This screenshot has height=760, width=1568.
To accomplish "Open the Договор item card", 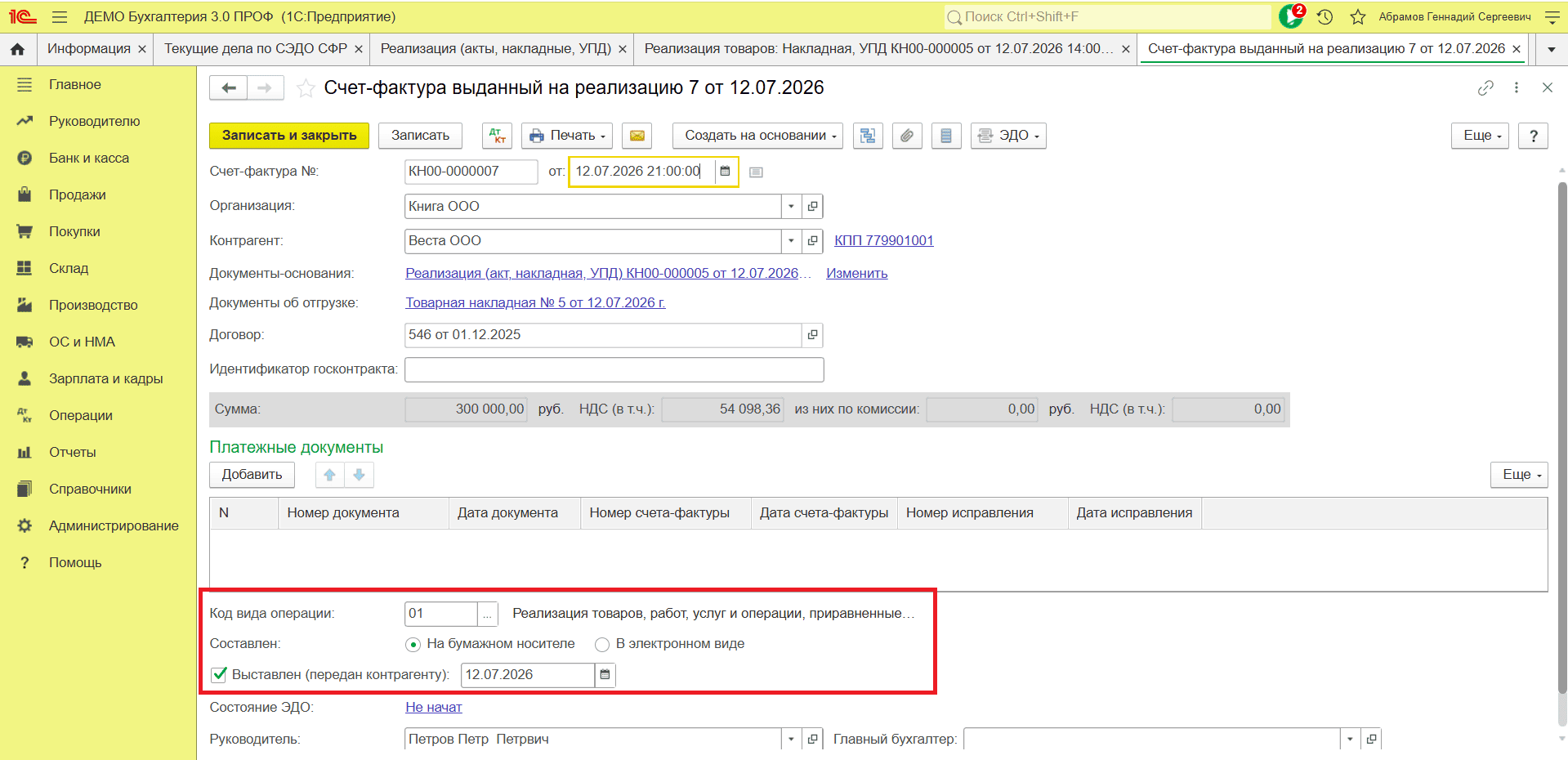I will pyautogui.click(x=812, y=335).
